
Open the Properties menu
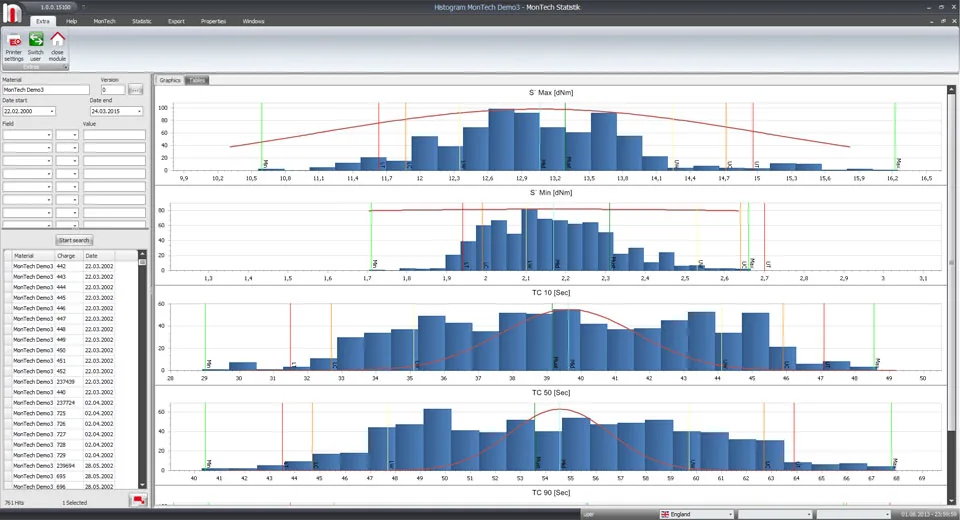pos(213,21)
